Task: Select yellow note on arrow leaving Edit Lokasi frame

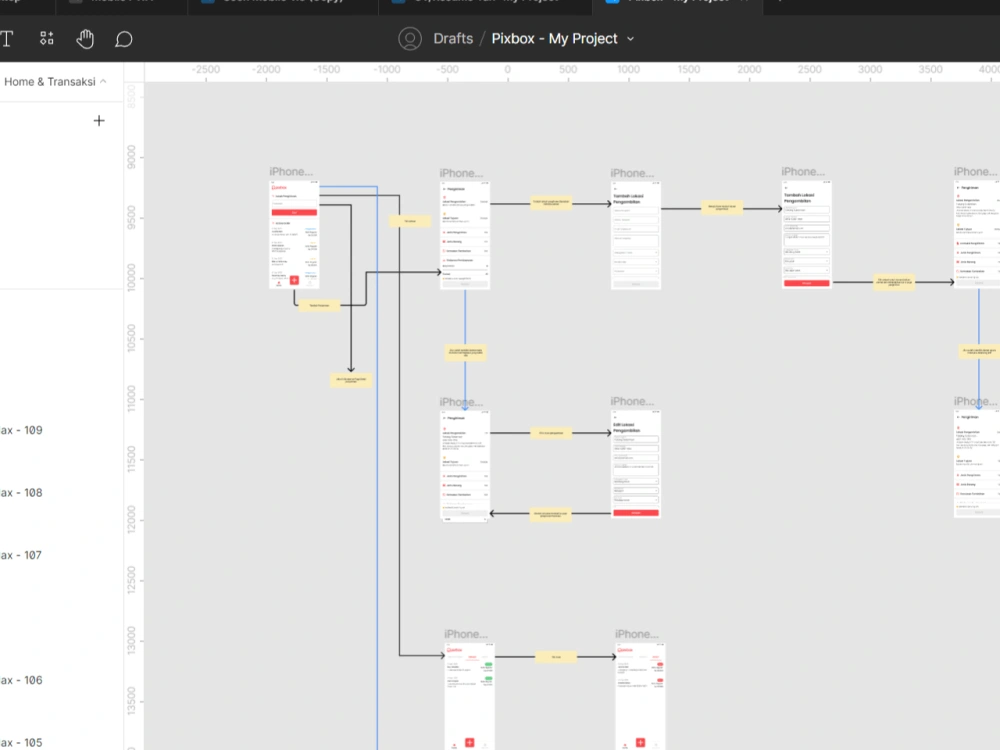Action: [550, 514]
